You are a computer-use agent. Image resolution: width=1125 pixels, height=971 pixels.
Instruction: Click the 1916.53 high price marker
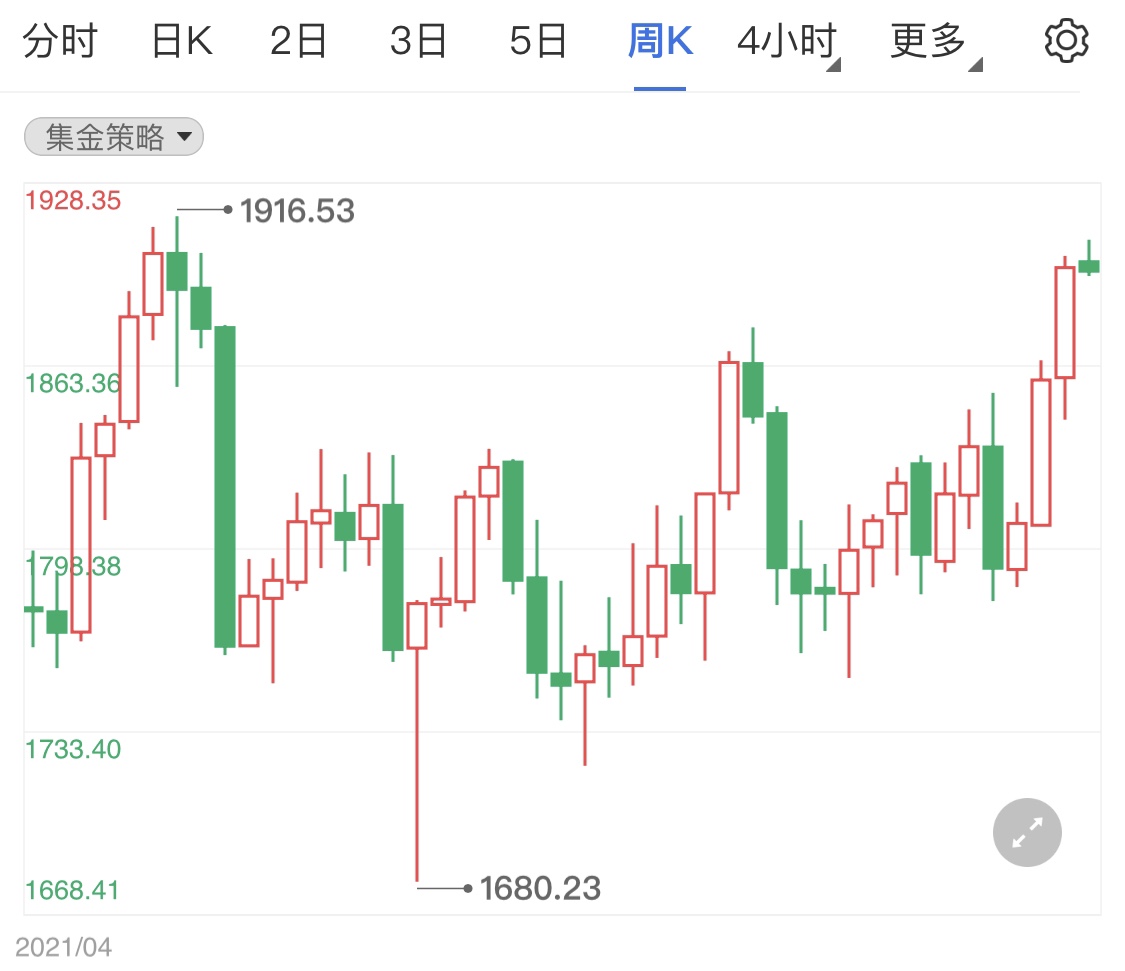(x=296, y=211)
